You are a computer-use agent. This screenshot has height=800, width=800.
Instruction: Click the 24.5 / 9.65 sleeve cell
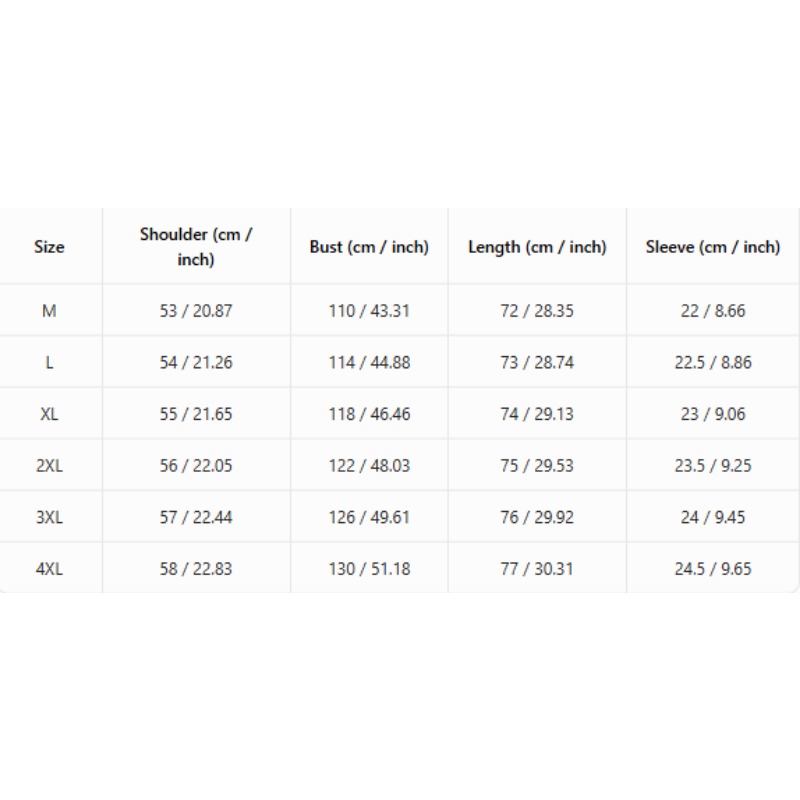coord(713,569)
